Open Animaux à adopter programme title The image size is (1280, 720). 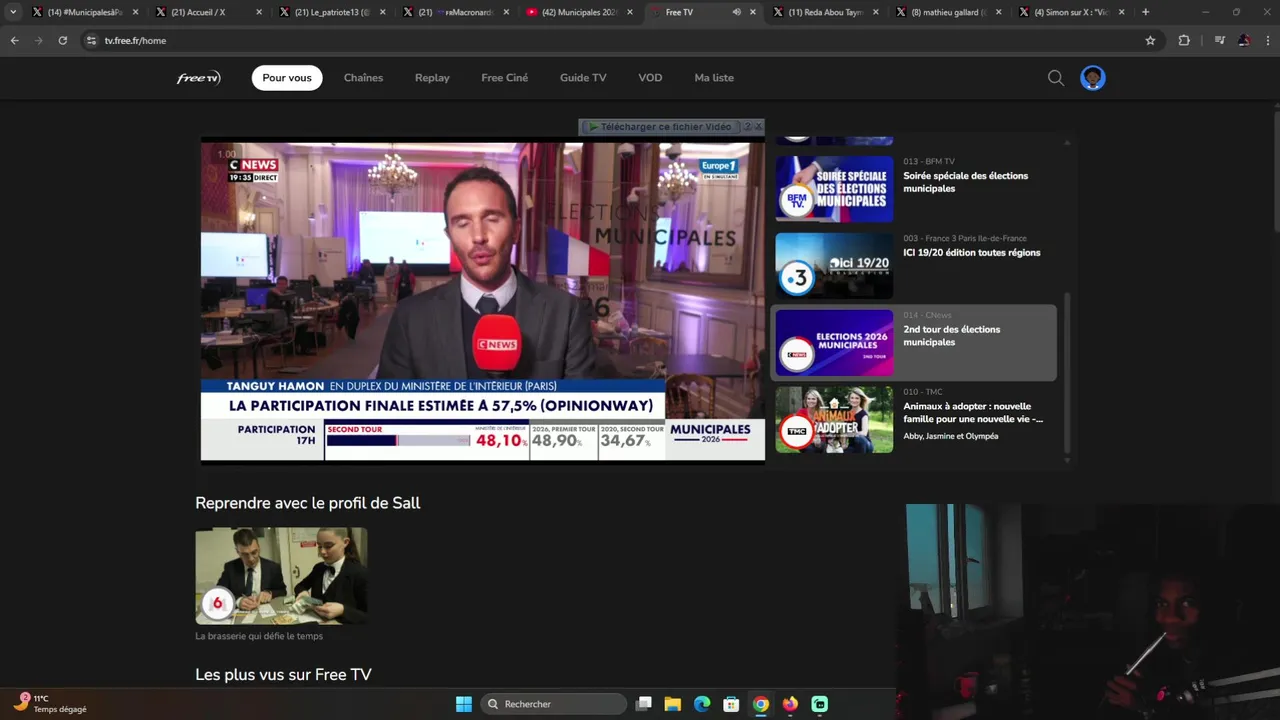(972, 413)
